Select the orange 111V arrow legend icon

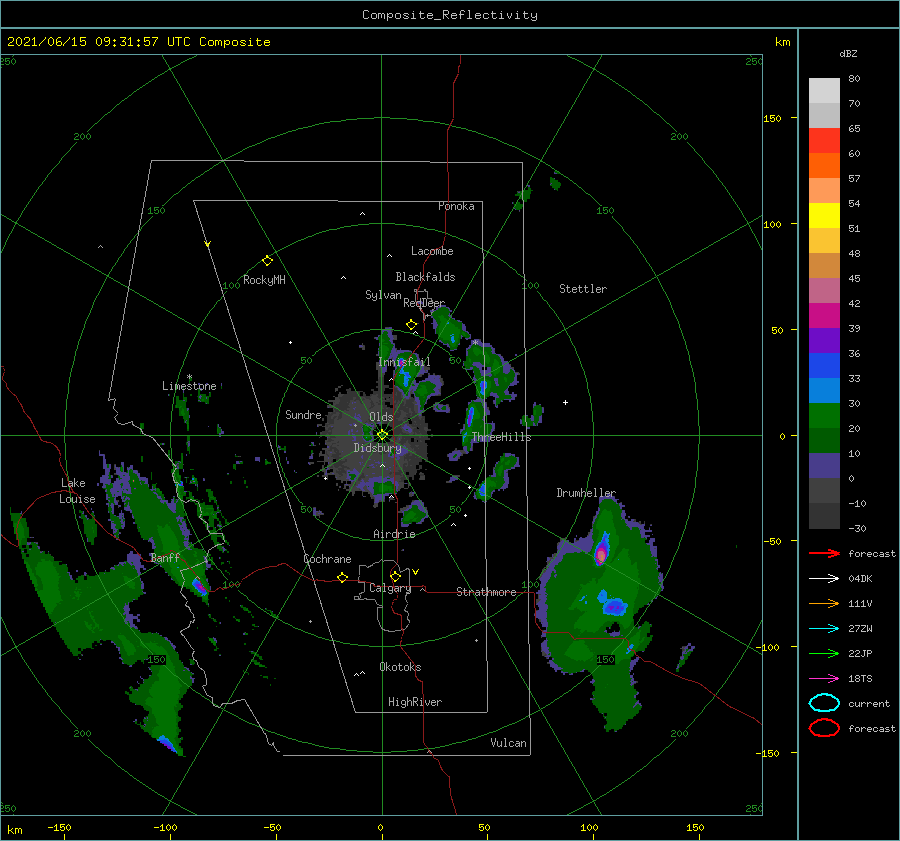(x=824, y=603)
